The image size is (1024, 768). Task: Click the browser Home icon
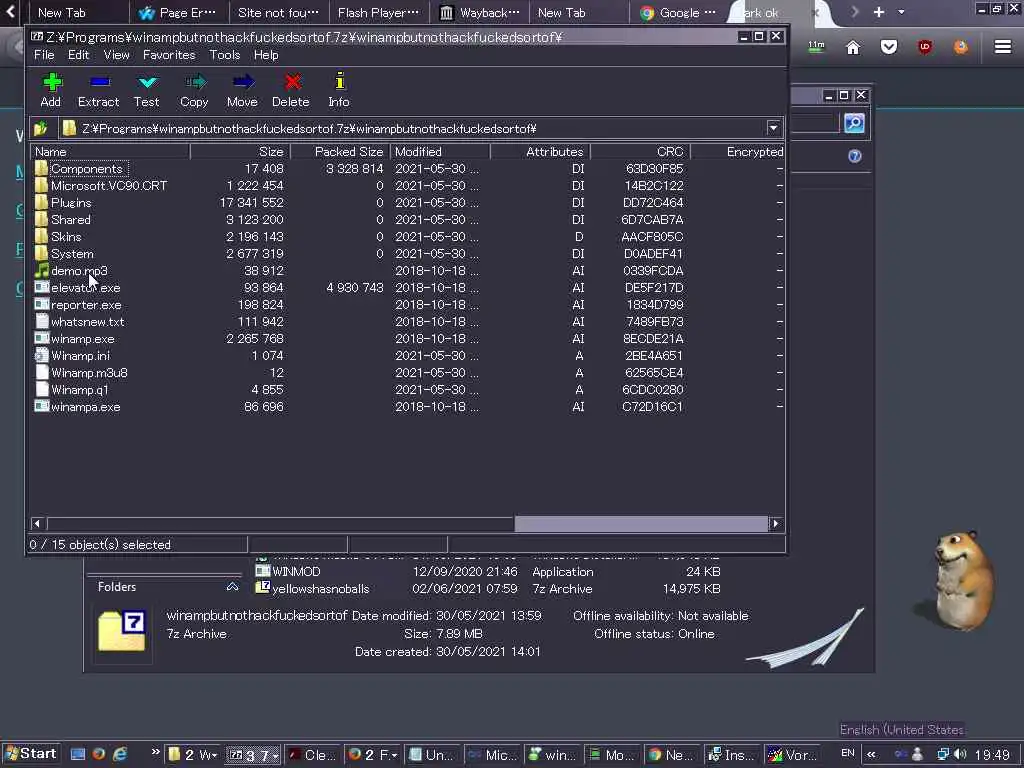(853, 47)
